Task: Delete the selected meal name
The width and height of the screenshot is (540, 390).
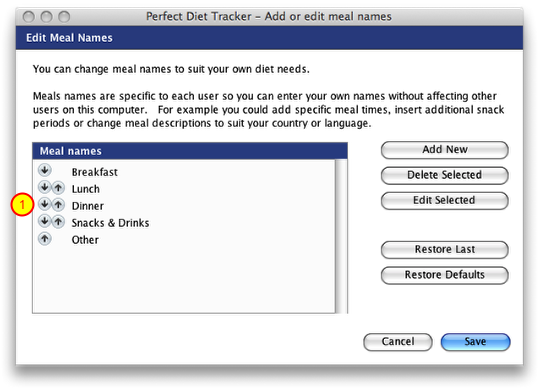Action: [445, 175]
